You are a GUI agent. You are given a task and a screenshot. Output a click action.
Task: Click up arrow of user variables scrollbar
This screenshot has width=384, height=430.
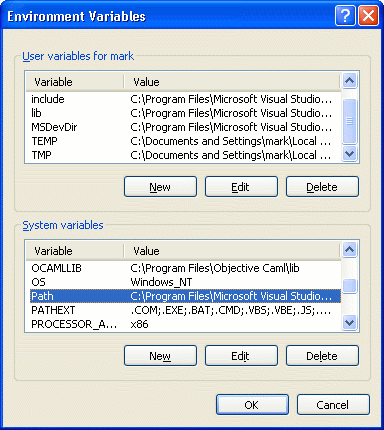coord(350,81)
